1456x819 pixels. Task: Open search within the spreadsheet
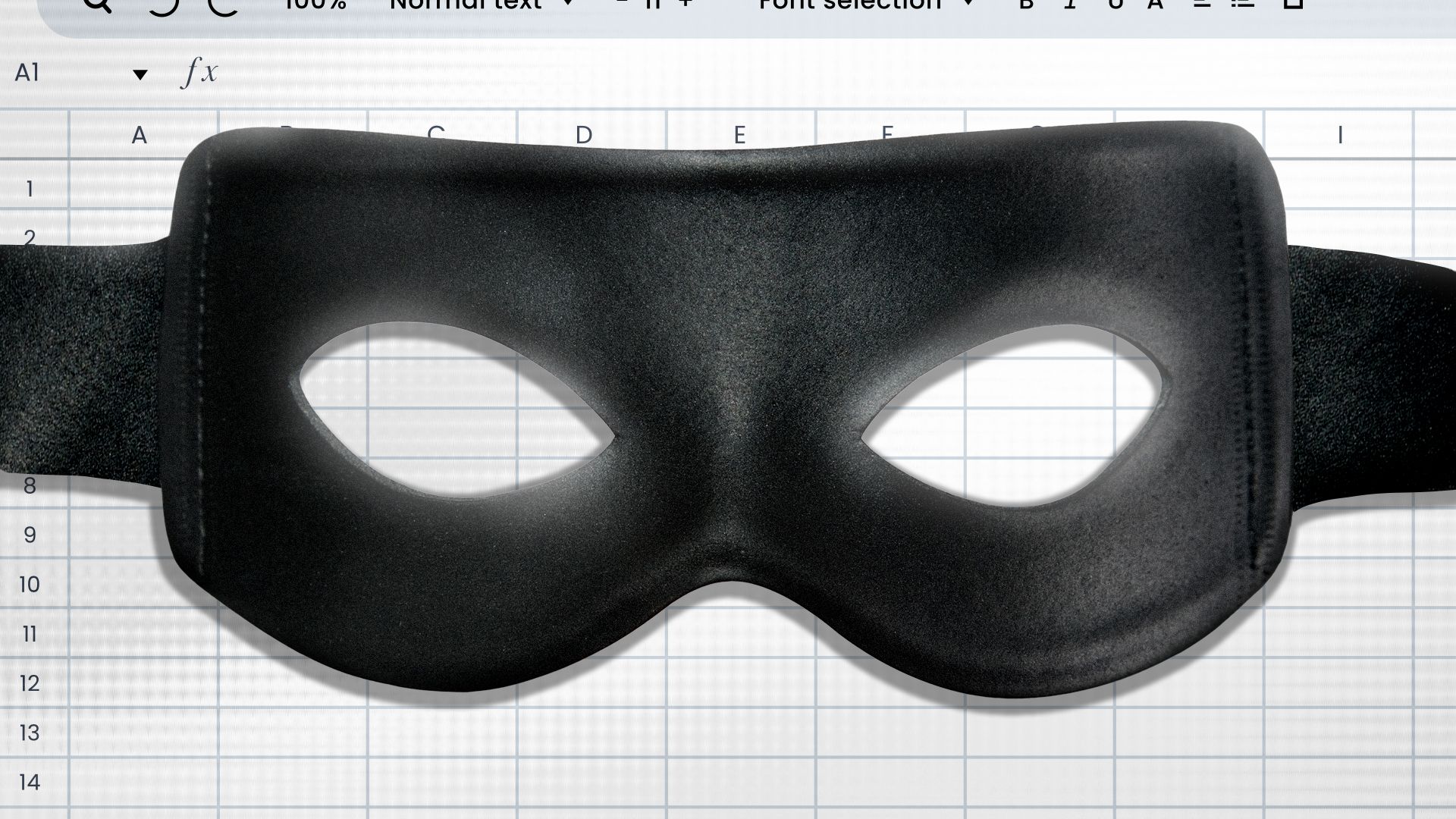(95, 6)
